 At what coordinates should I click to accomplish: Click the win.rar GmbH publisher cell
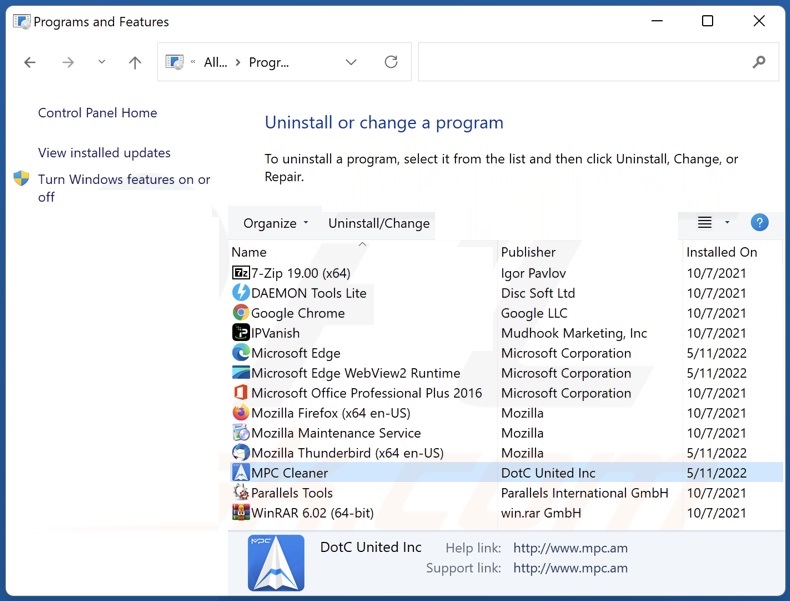click(x=541, y=513)
